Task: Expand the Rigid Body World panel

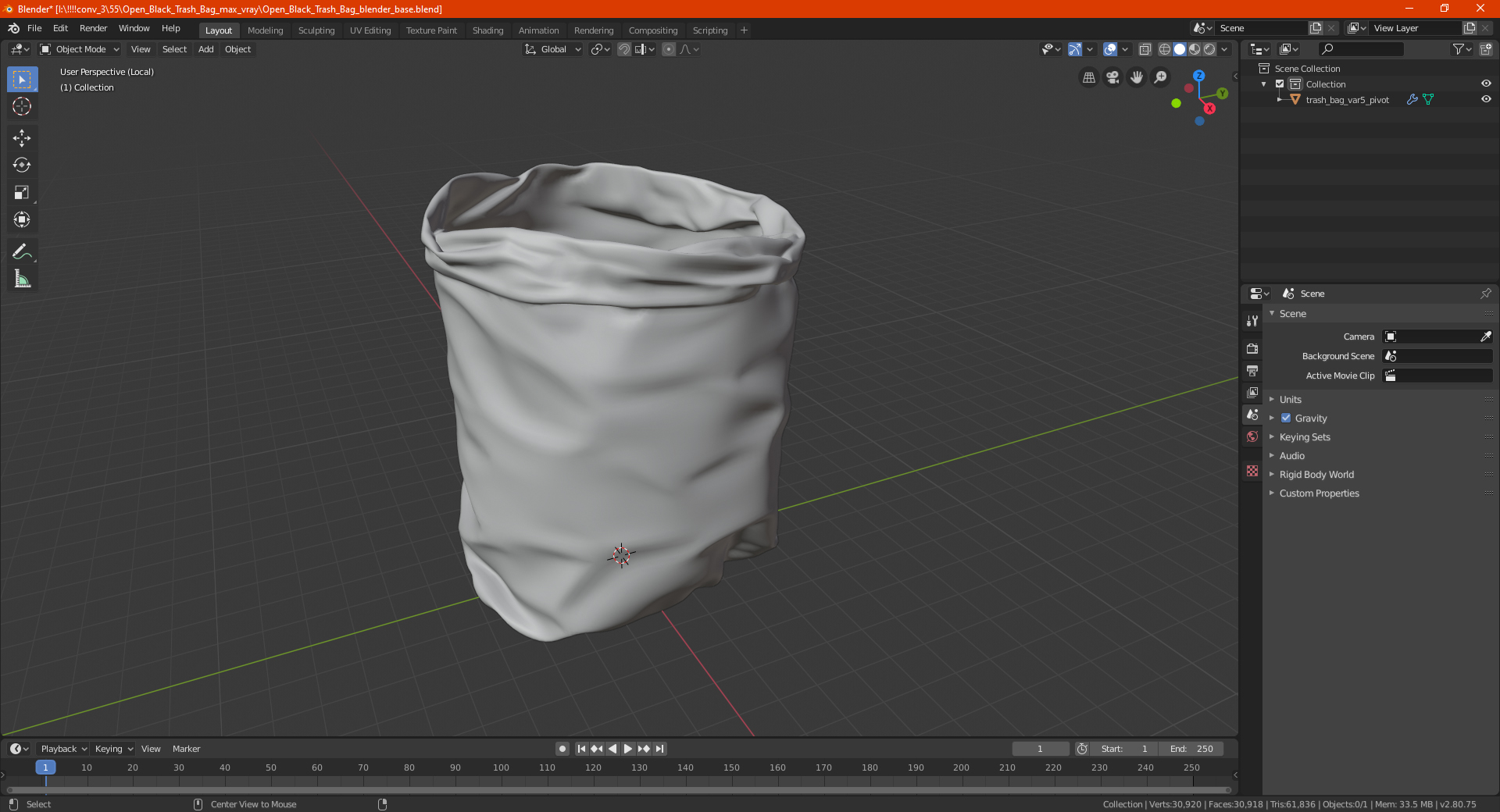Action: [x=1316, y=474]
